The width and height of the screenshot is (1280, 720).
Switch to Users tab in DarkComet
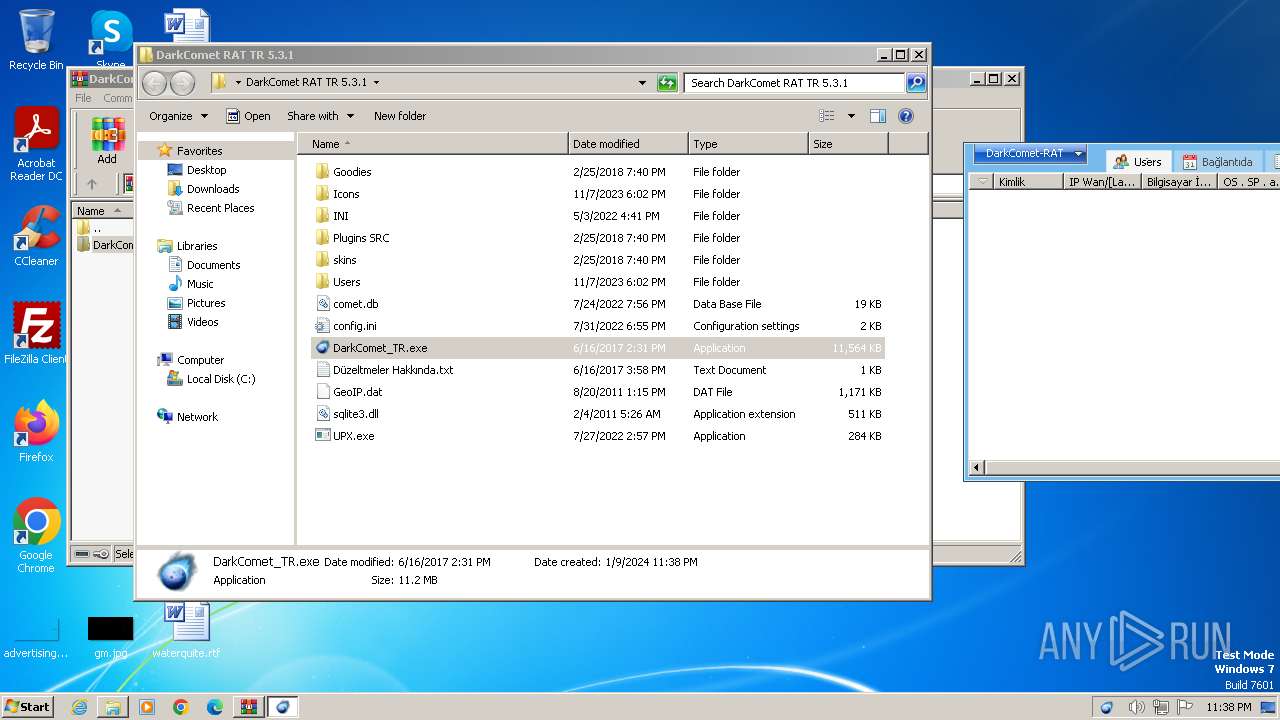(1137, 161)
